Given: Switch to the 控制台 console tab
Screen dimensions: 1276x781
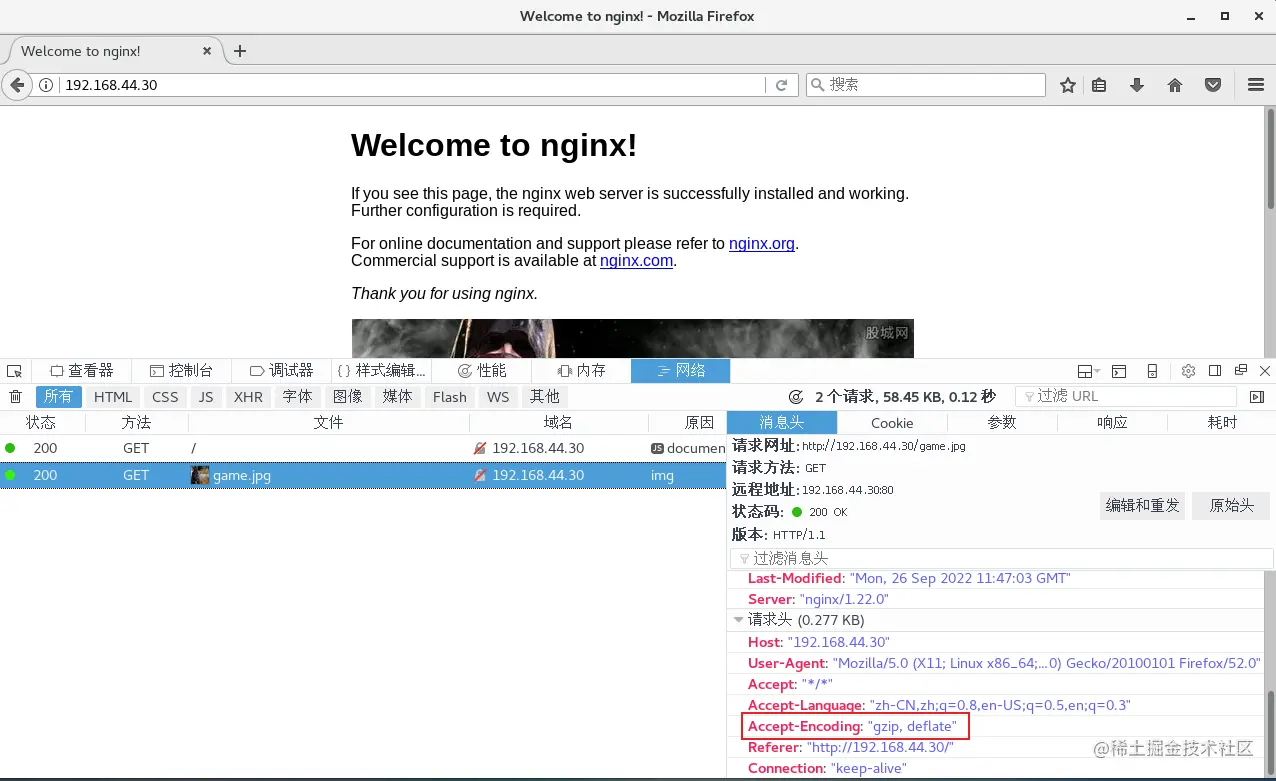Looking at the screenshot, I should click(x=182, y=371).
